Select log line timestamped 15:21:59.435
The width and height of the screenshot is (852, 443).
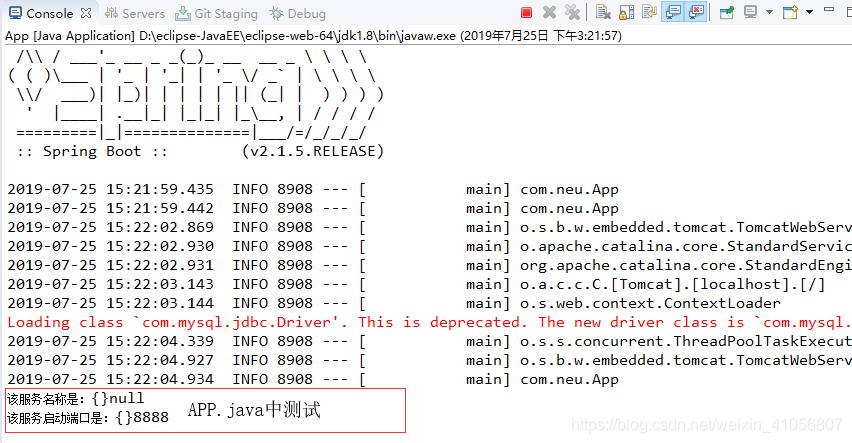point(312,189)
